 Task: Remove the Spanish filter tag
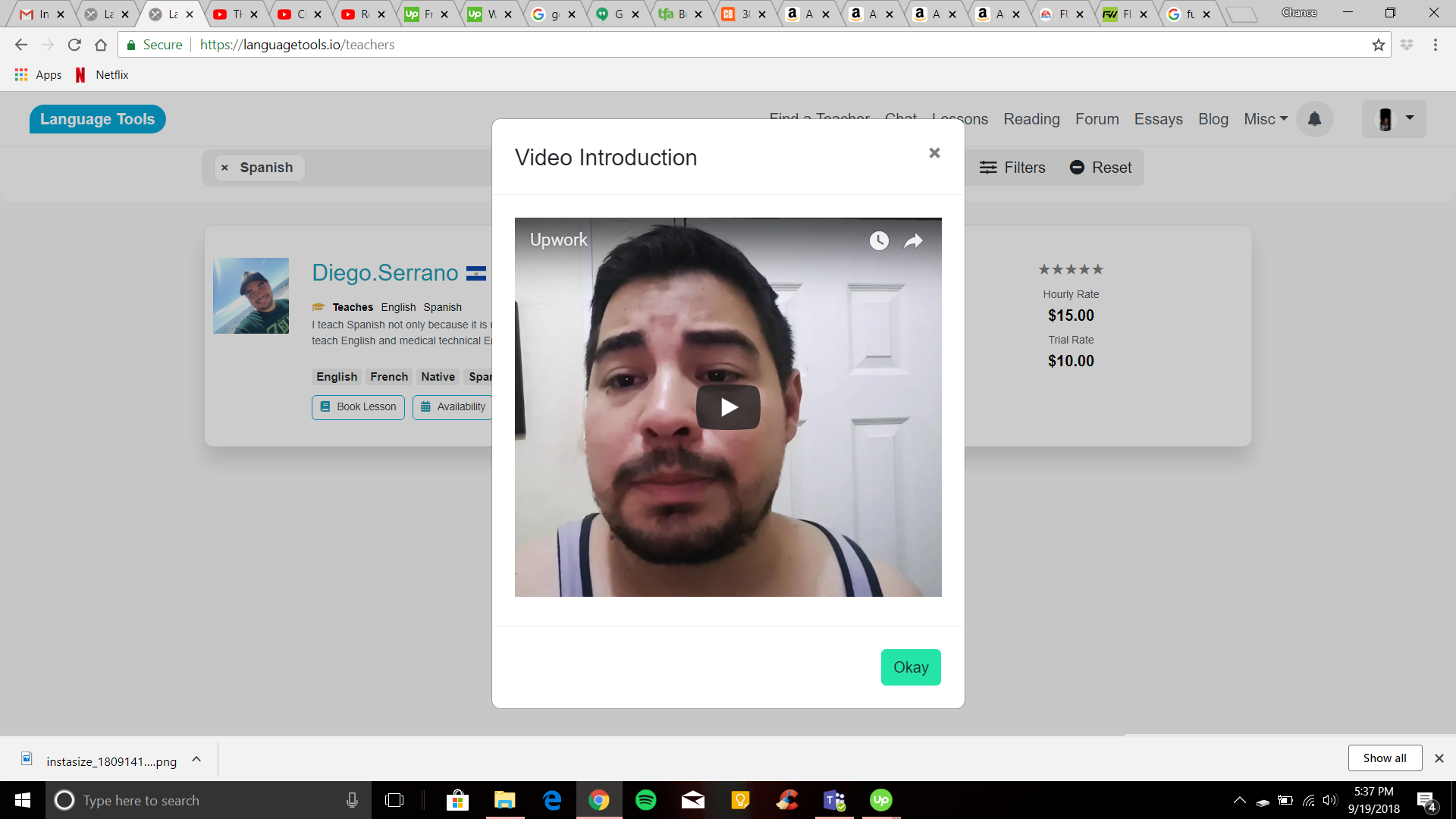224,168
